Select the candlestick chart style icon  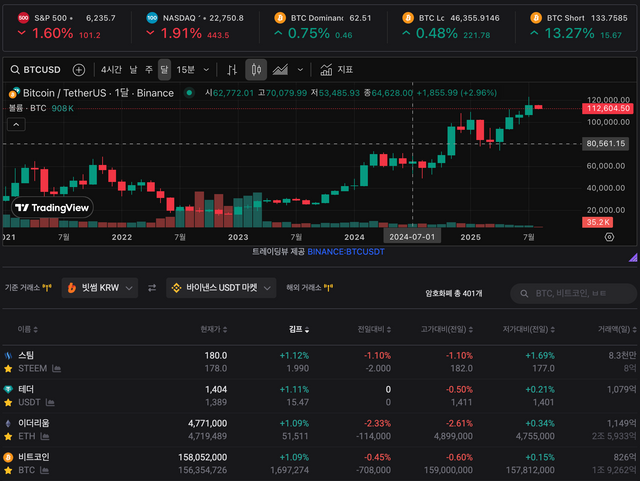tap(256, 69)
